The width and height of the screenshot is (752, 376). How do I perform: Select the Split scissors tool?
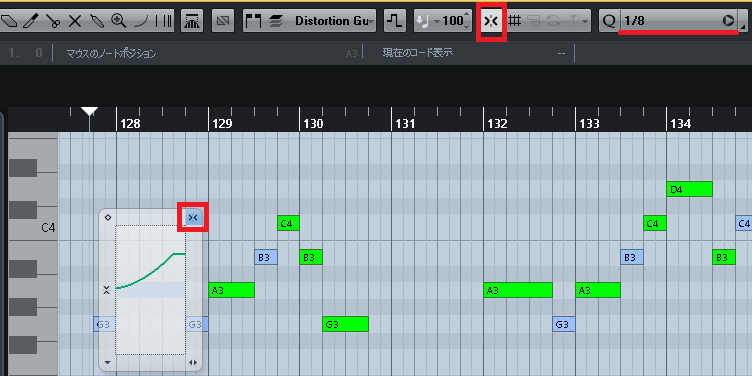53,21
